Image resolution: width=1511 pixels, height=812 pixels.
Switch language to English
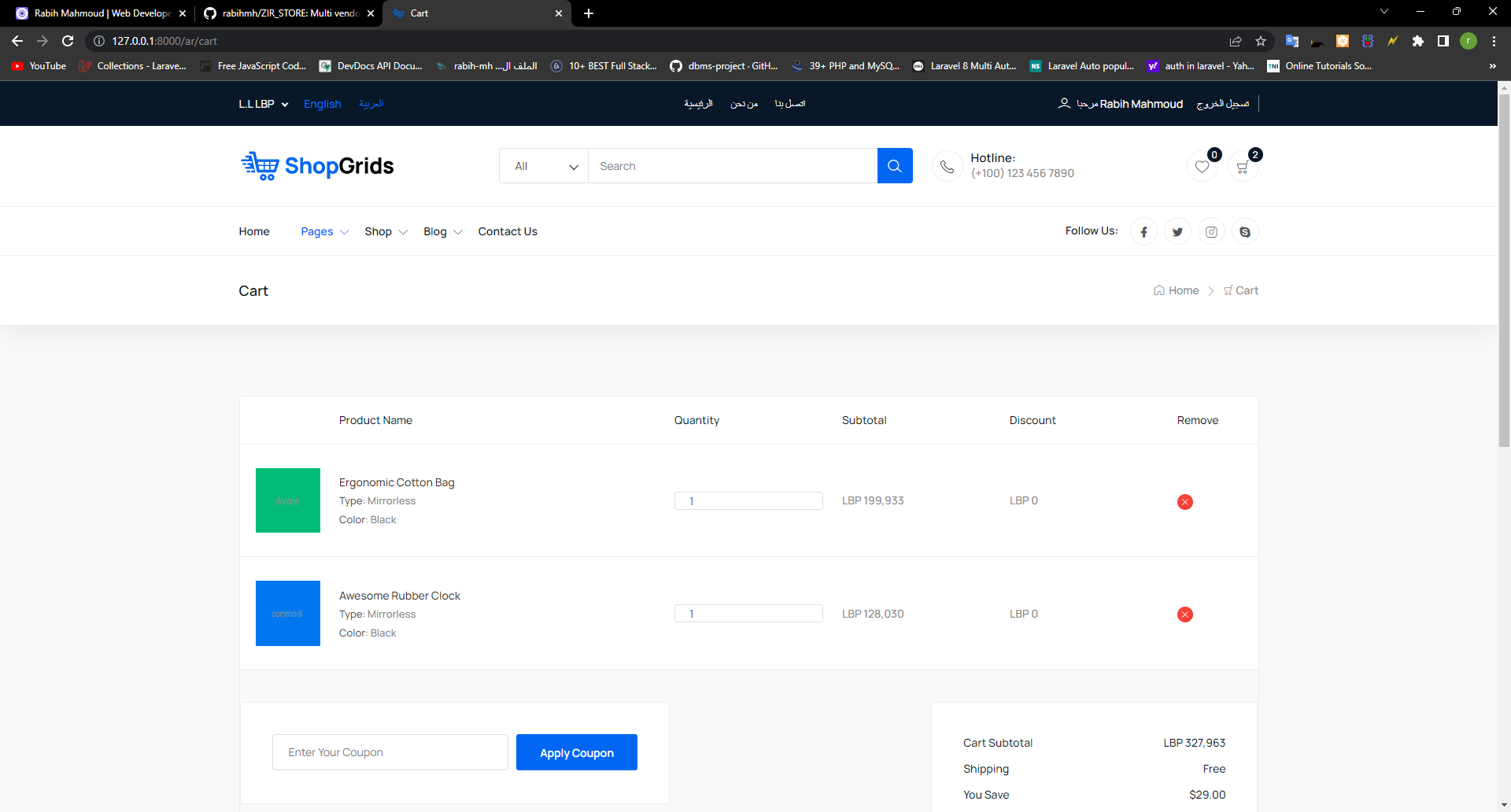coord(323,104)
